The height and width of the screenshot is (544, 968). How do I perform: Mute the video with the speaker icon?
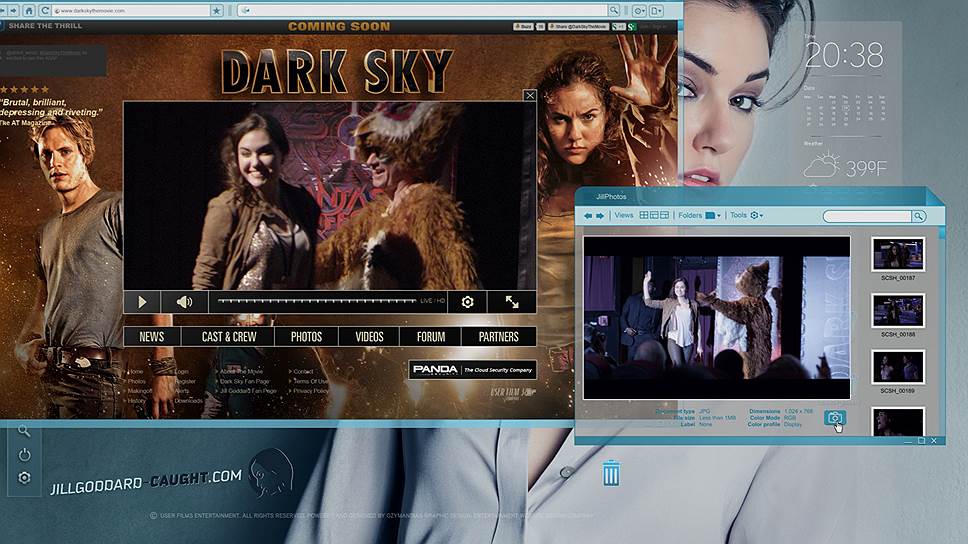pos(184,302)
